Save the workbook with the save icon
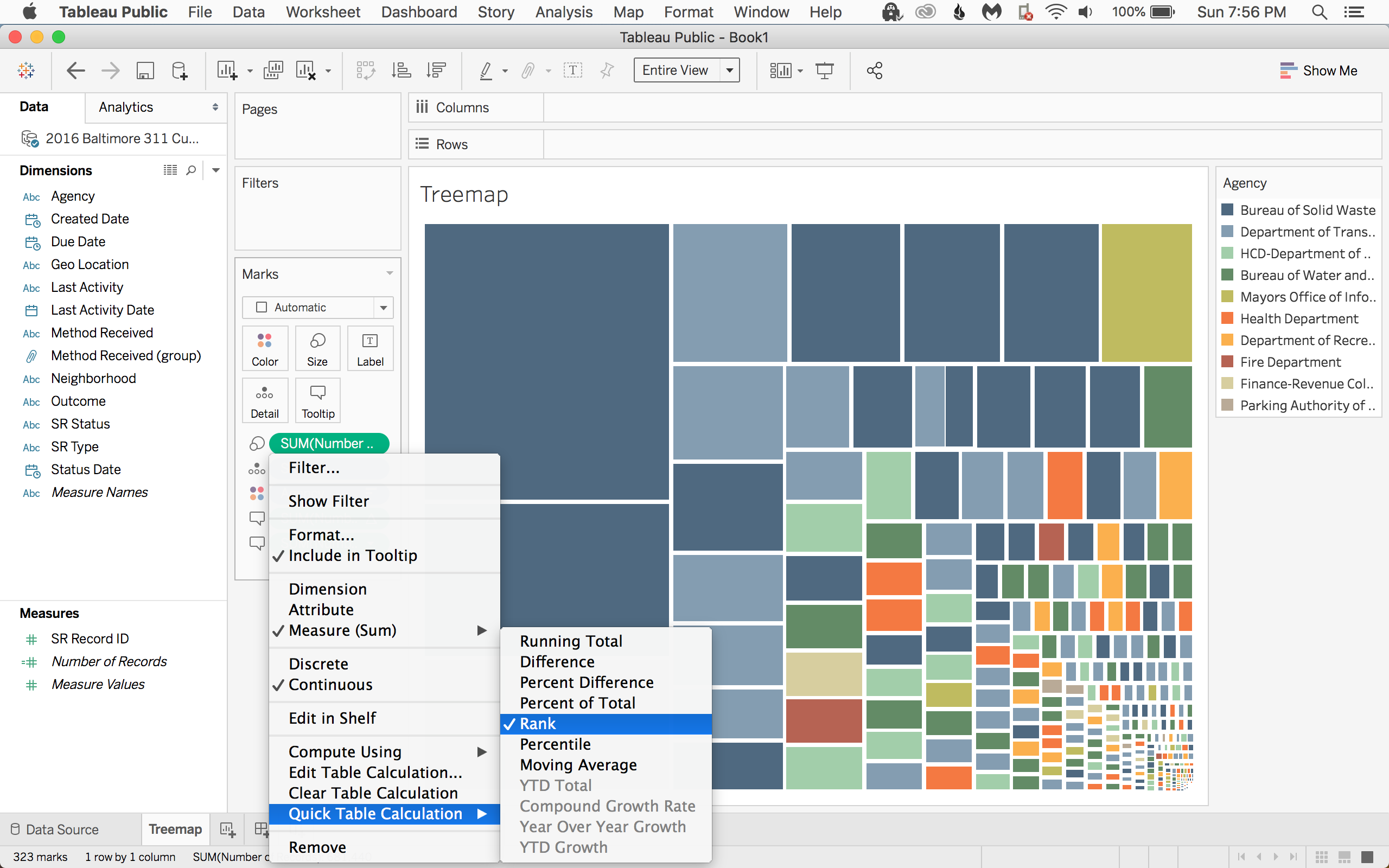The height and width of the screenshot is (868, 1389). (145, 71)
